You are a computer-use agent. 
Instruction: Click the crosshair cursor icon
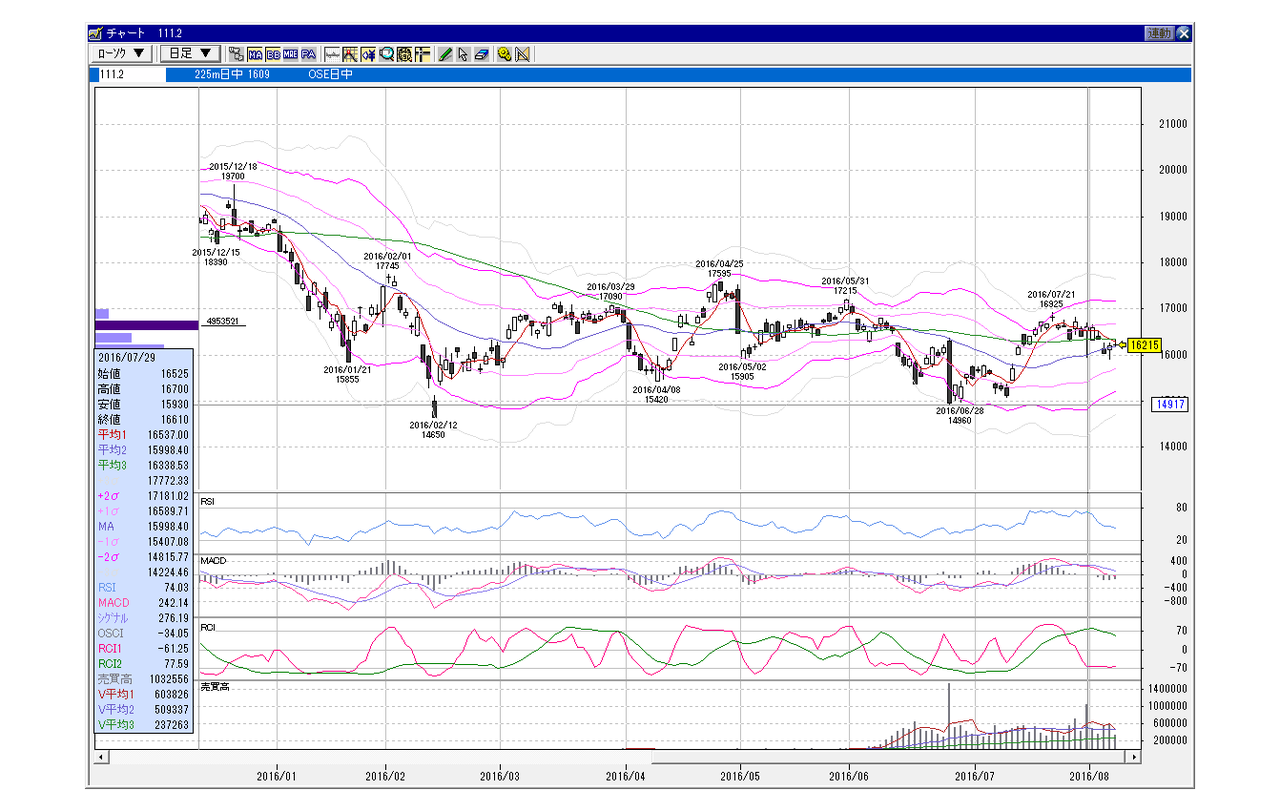click(422, 54)
